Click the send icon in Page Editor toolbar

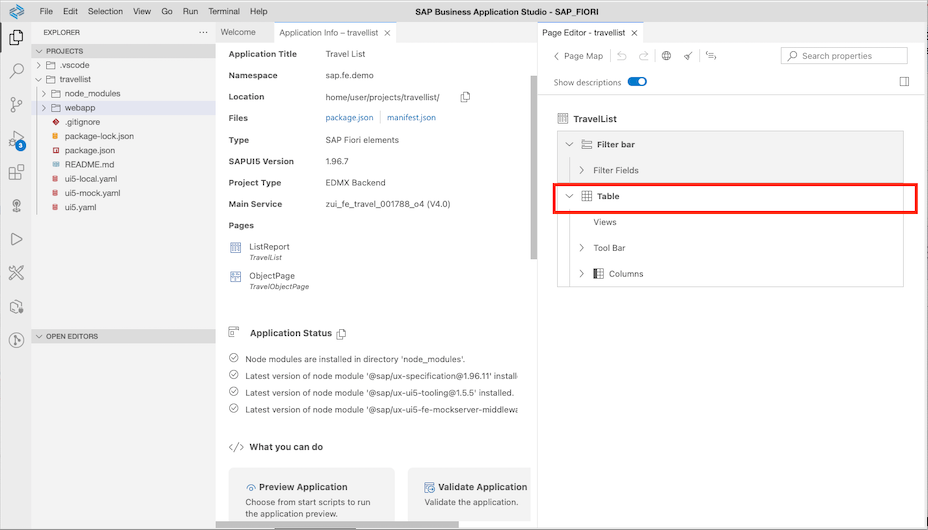point(688,56)
